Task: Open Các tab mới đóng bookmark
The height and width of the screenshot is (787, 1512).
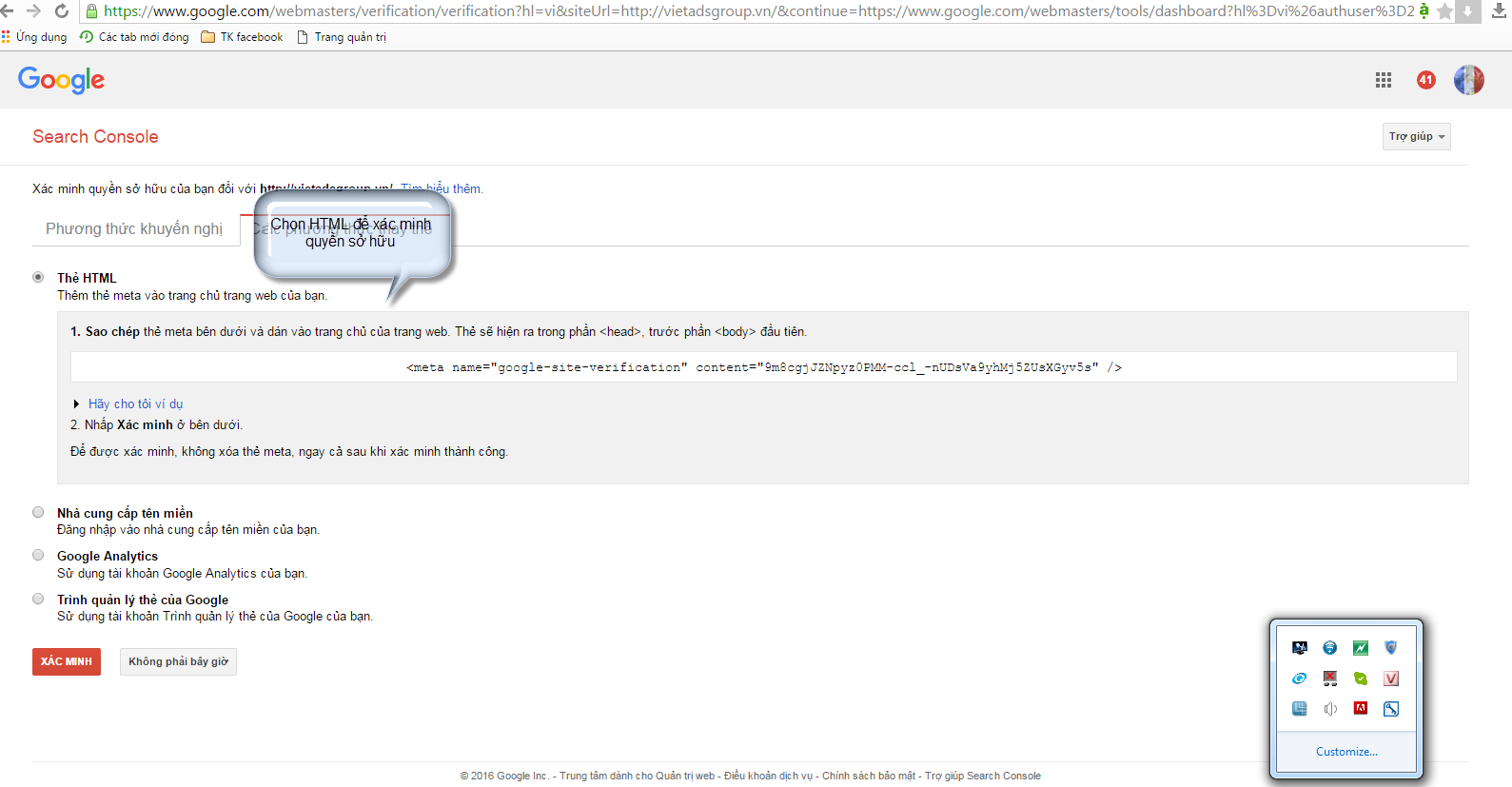Action: 134,37
